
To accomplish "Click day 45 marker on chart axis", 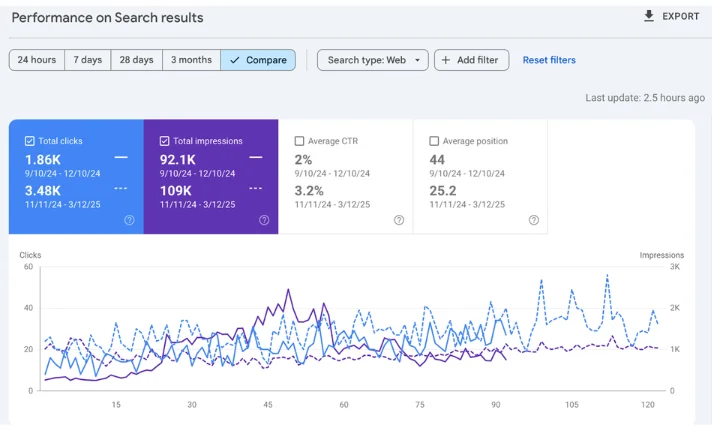I will tap(268, 405).
